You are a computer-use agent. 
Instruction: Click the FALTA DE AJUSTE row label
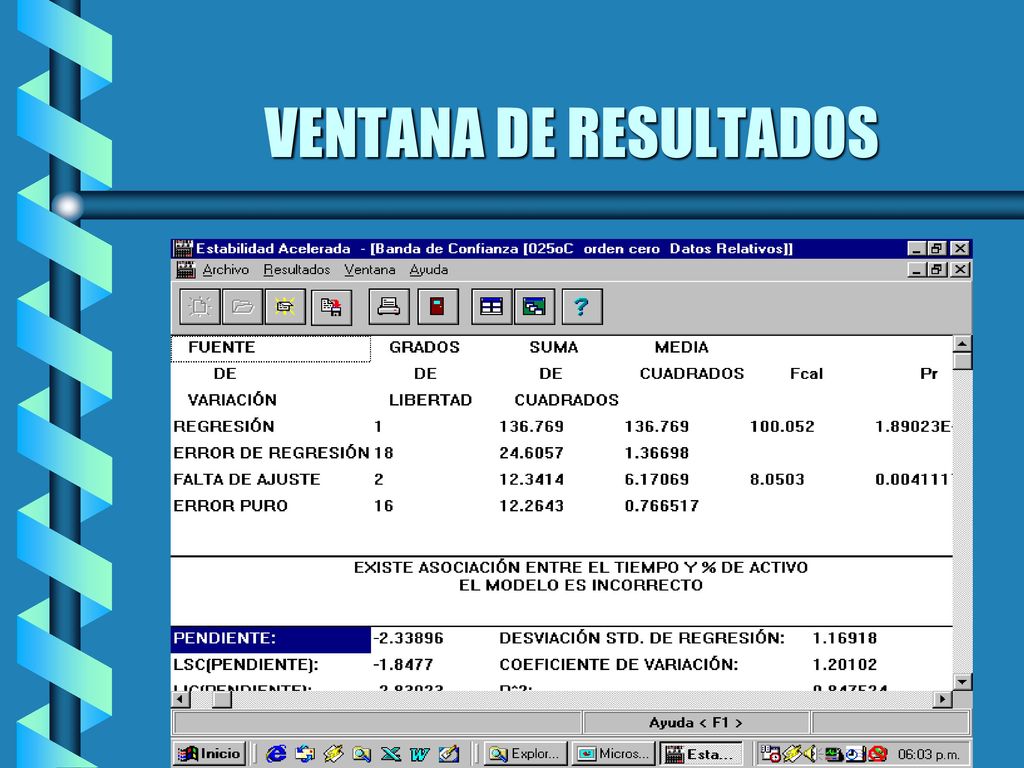(246, 479)
